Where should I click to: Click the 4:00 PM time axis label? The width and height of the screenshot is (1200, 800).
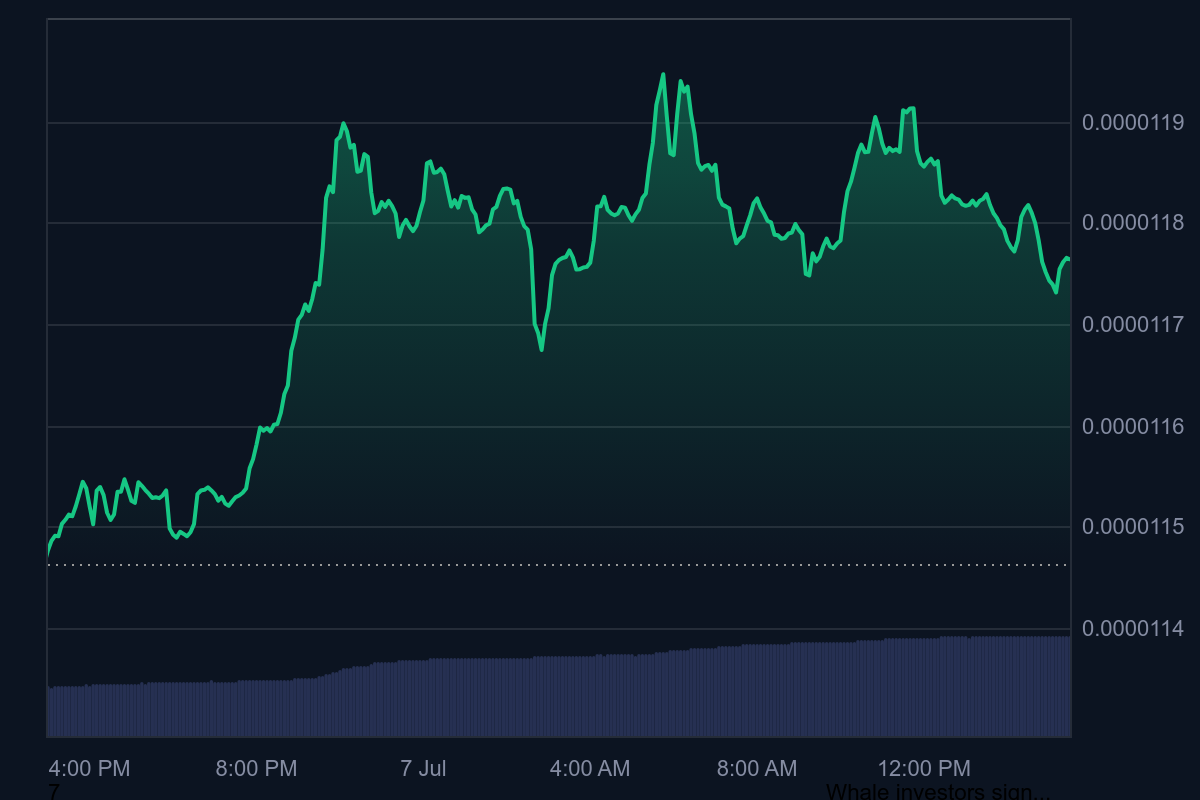90,769
